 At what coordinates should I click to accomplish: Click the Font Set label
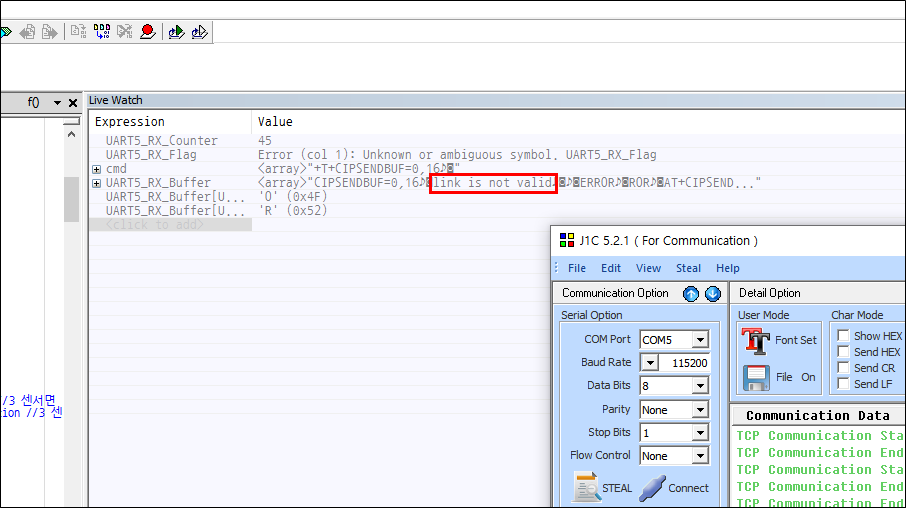click(x=796, y=340)
